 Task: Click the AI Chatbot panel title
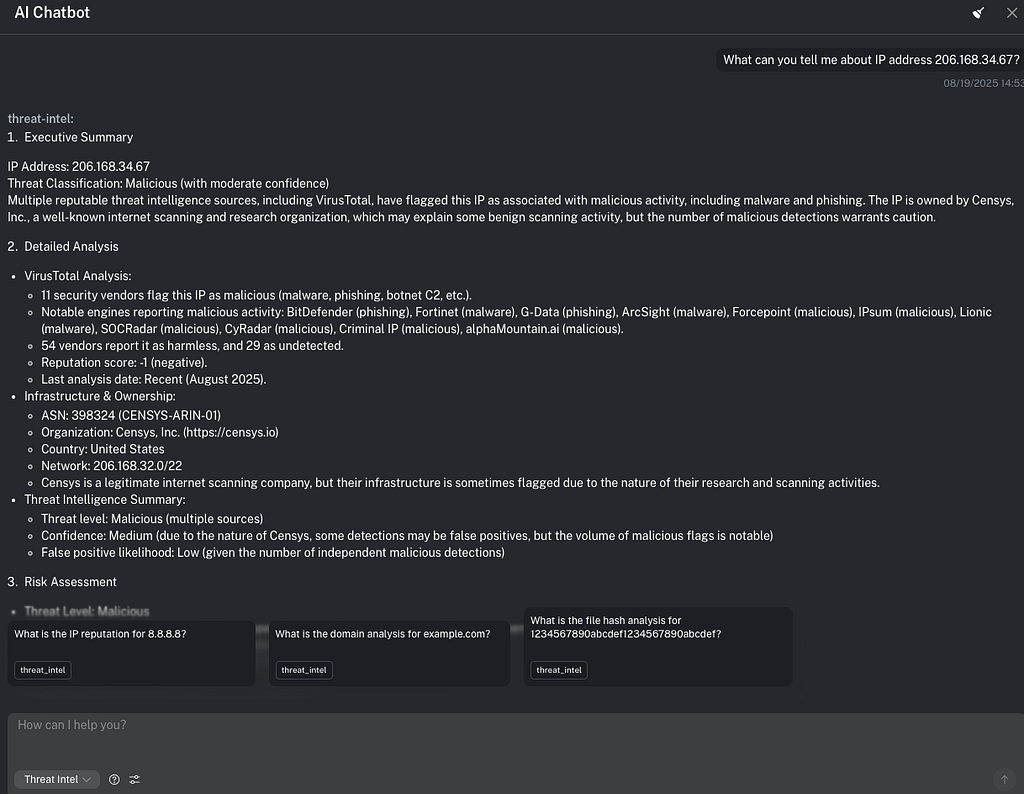coord(52,13)
